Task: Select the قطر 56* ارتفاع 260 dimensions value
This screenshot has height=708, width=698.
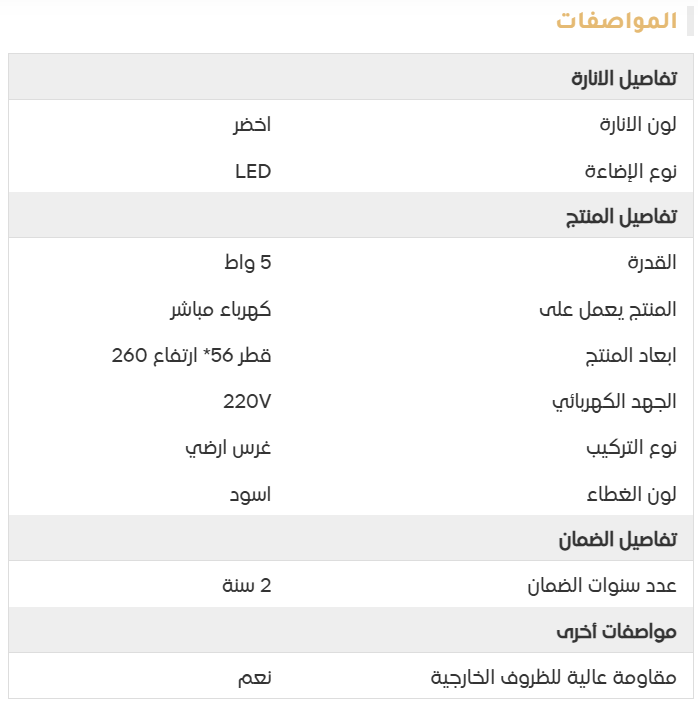Action: pos(191,355)
